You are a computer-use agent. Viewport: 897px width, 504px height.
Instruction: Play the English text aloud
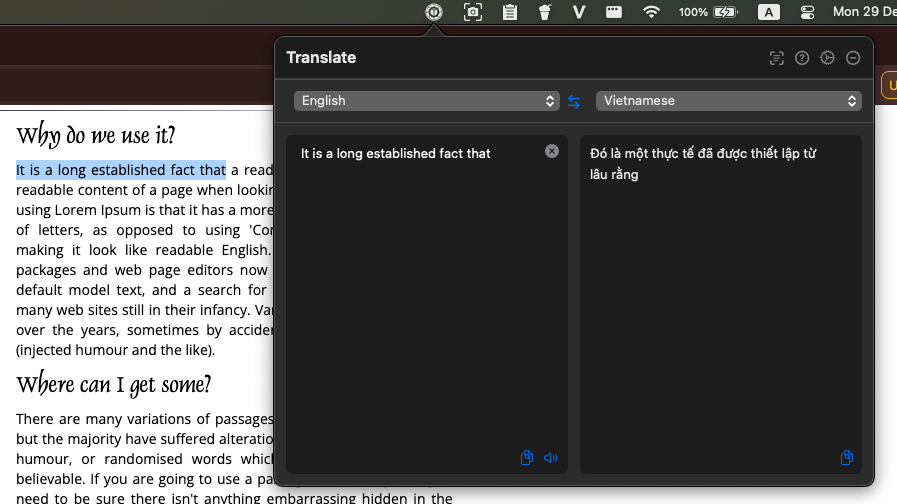[x=550, y=458]
